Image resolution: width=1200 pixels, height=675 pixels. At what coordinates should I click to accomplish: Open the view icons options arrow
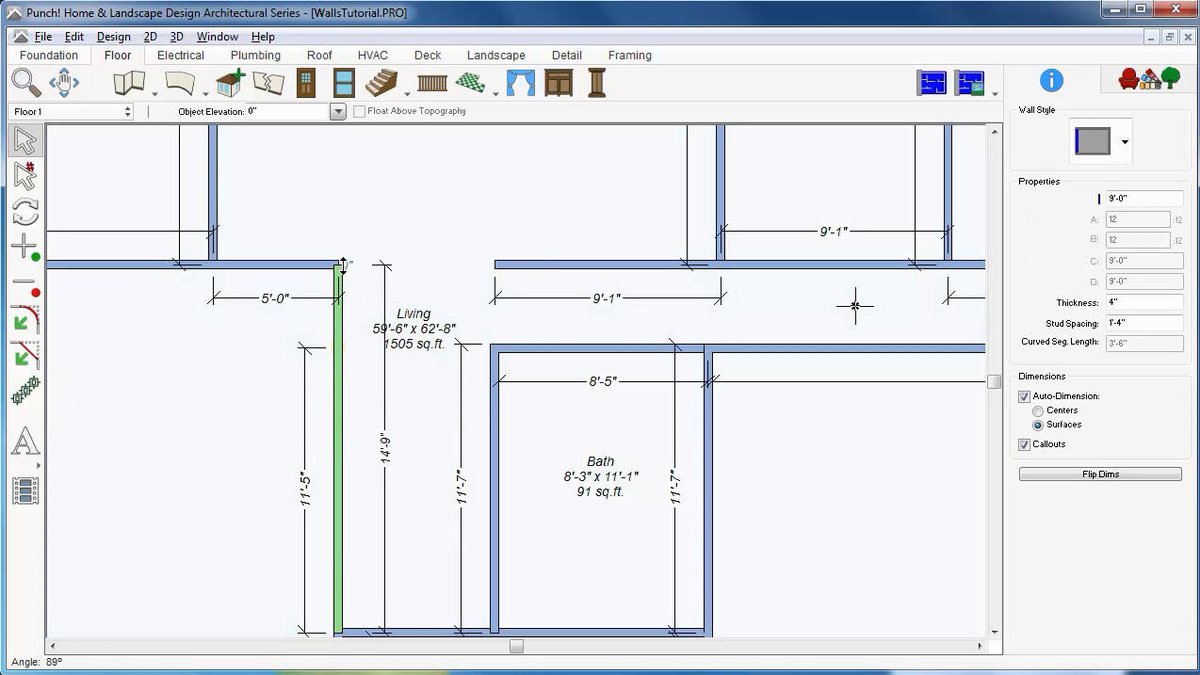tap(994, 94)
